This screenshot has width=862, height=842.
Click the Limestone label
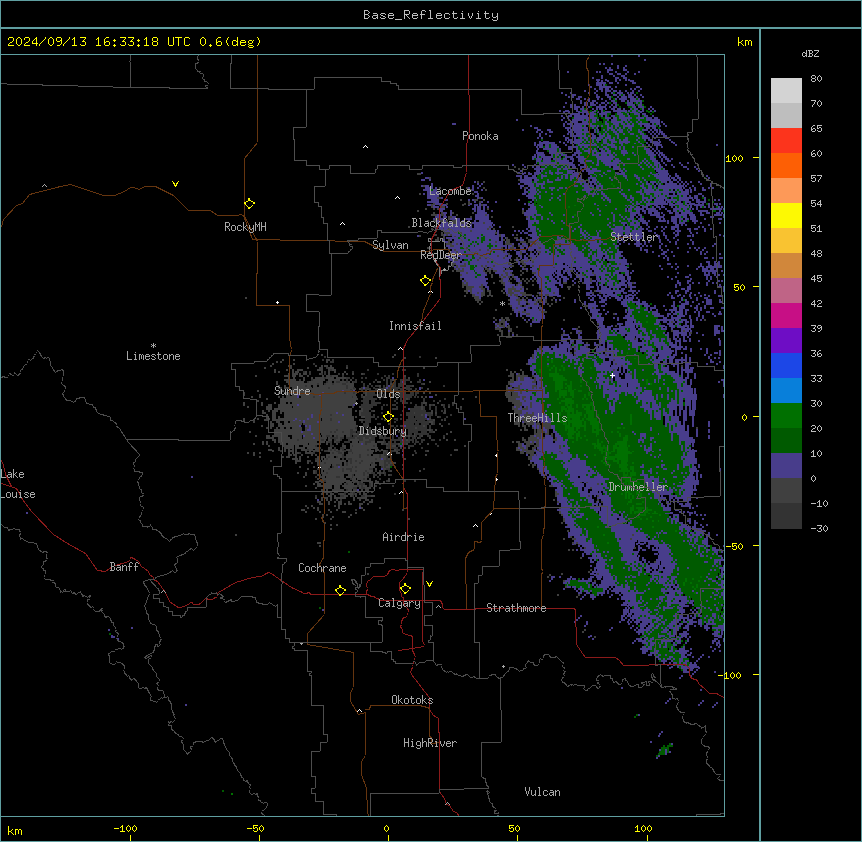(x=153, y=356)
